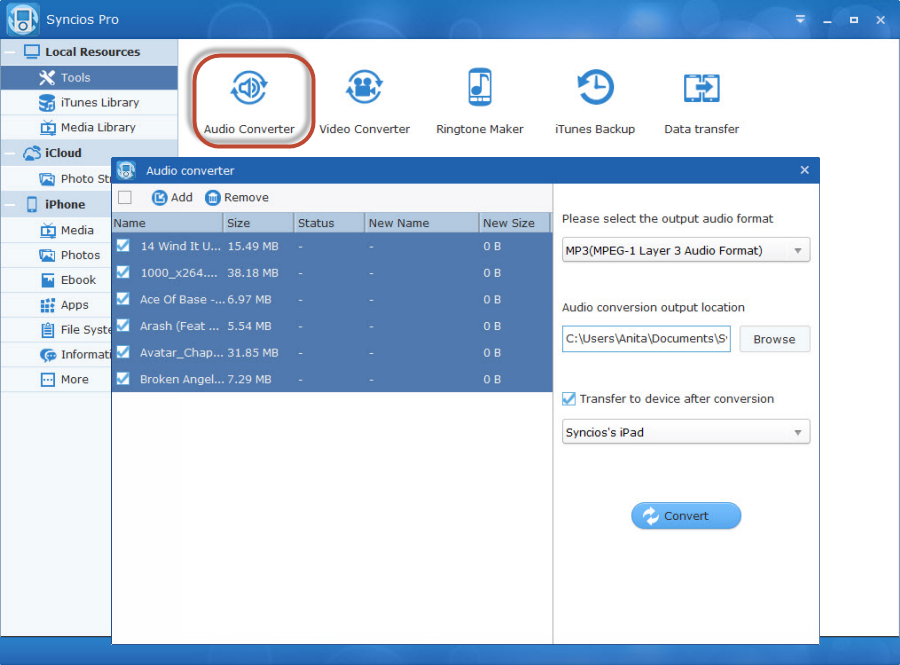Collapse the iCloud section
The height and width of the screenshot is (665, 900).
tap(10, 153)
